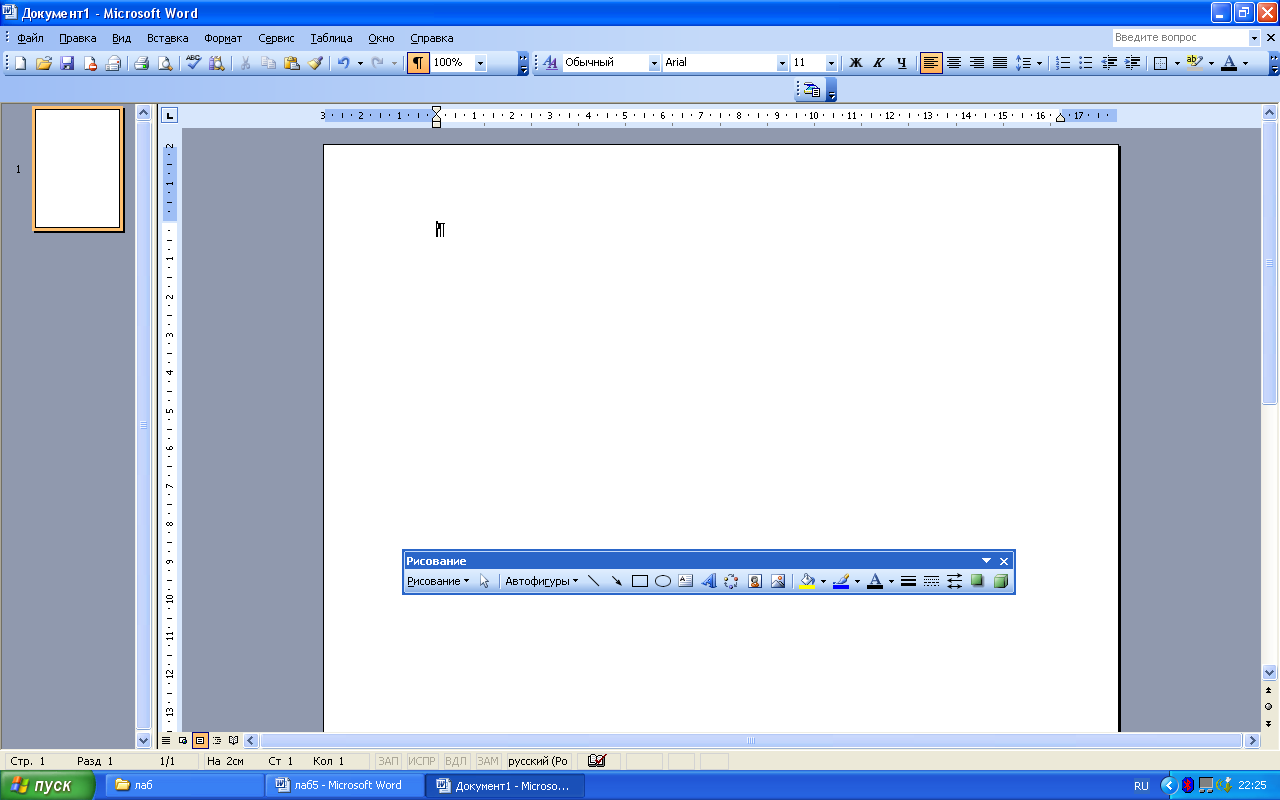Insert Clip Art from Drawing toolbar

(755, 581)
